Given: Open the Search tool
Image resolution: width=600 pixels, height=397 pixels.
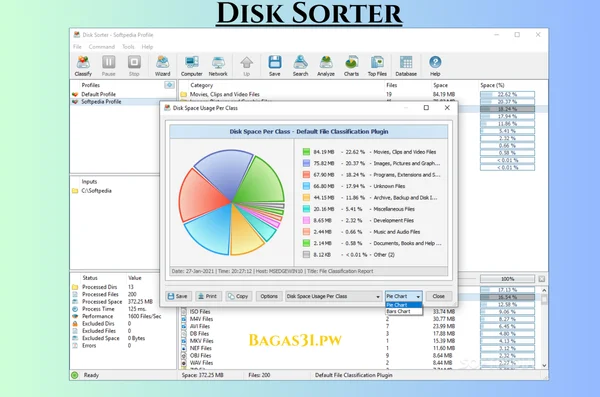Looking at the screenshot, I should tap(300, 65).
